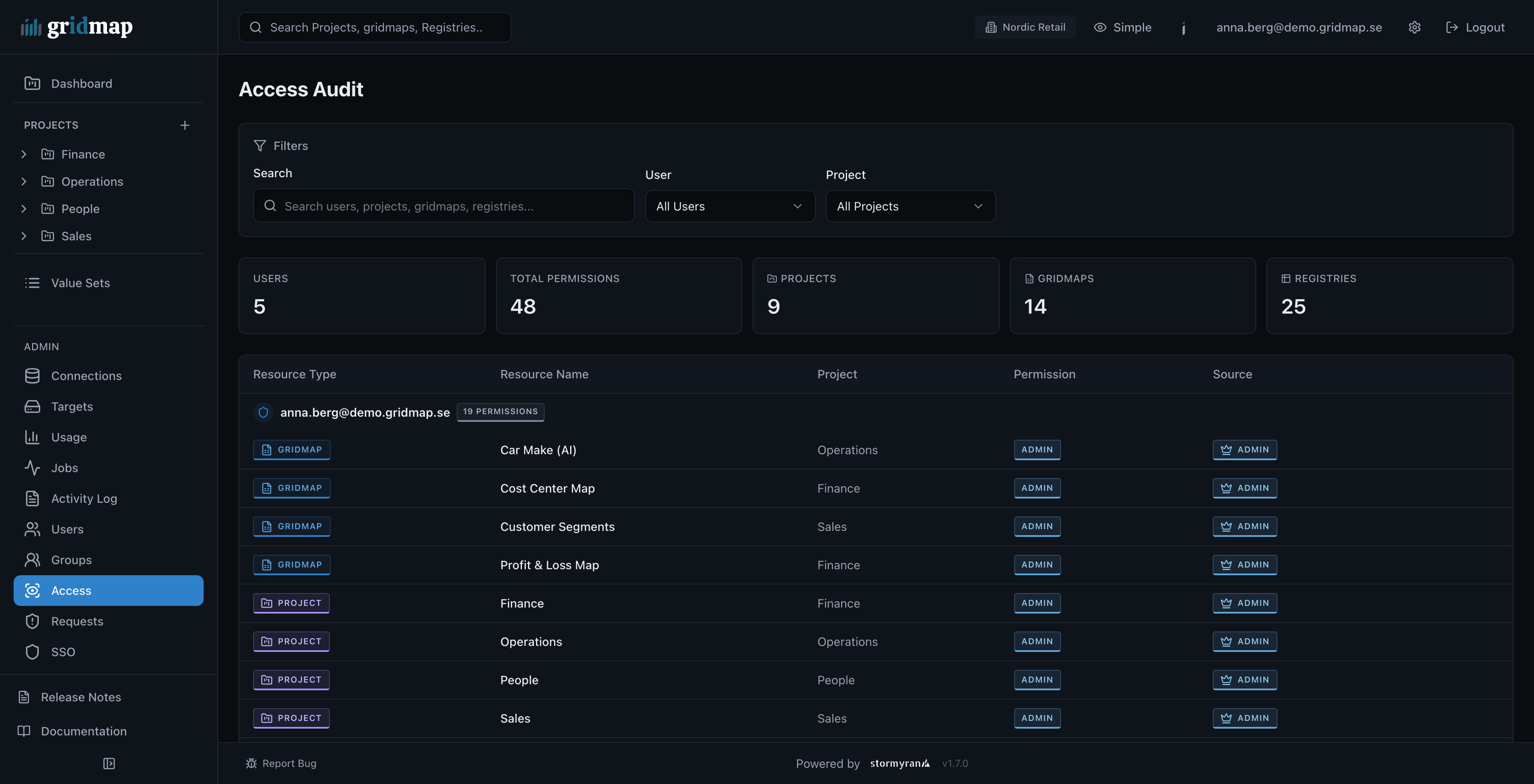Click PROJECT badge for Finance row

click(x=291, y=603)
